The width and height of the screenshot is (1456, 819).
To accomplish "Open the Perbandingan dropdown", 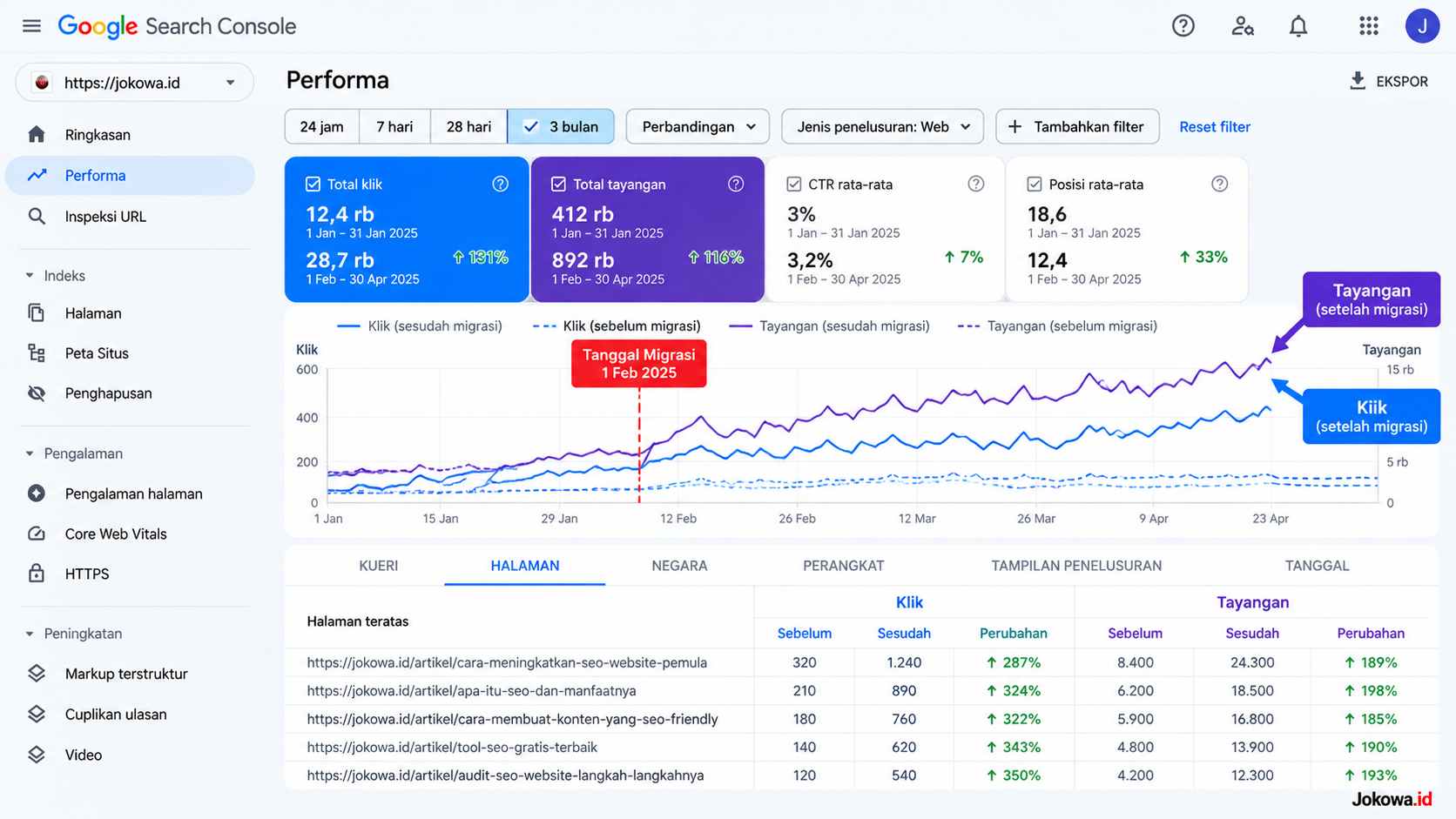I will click(x=698, y=126).
